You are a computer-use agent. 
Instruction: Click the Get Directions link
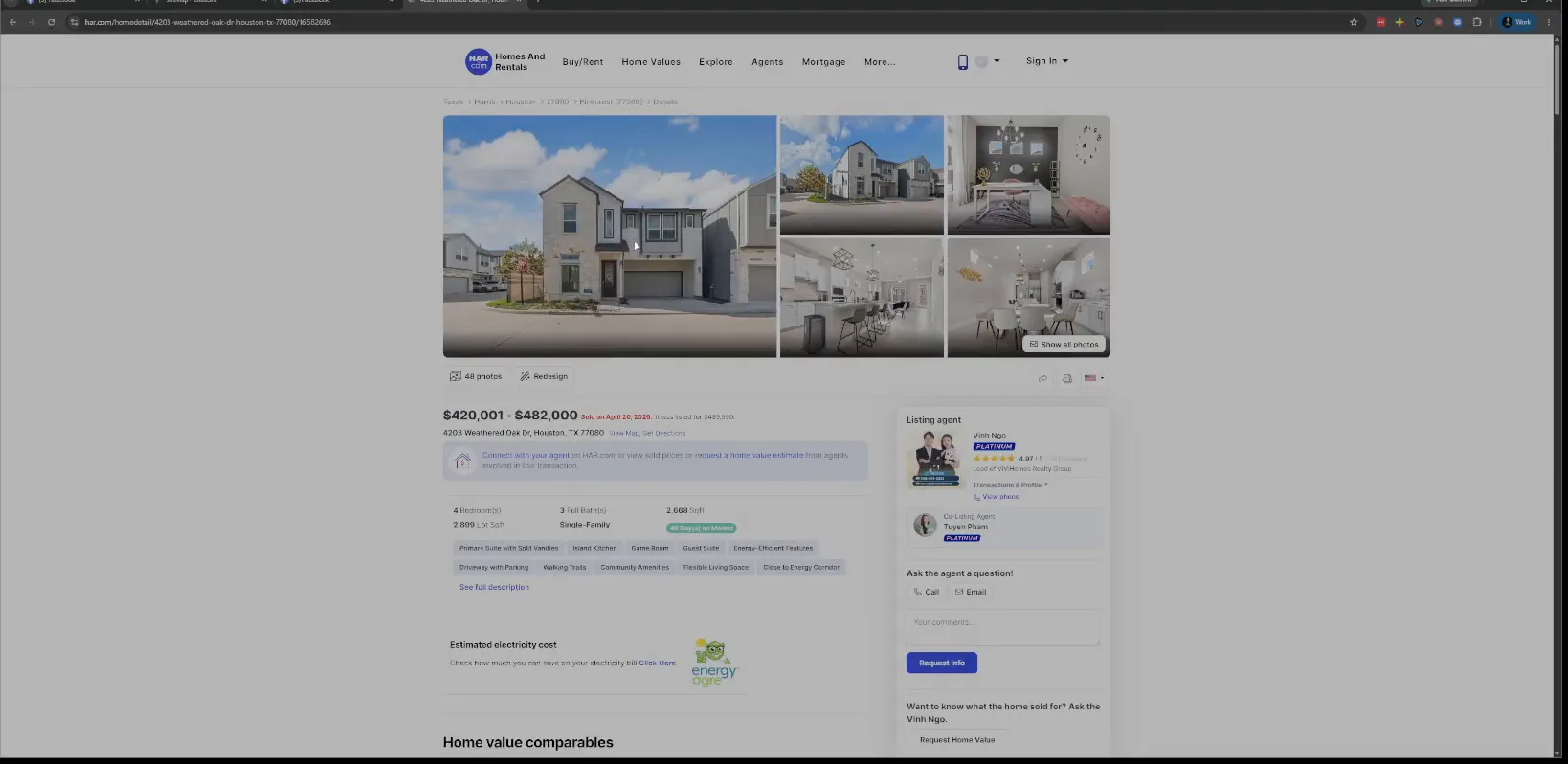tap(664, 433)
